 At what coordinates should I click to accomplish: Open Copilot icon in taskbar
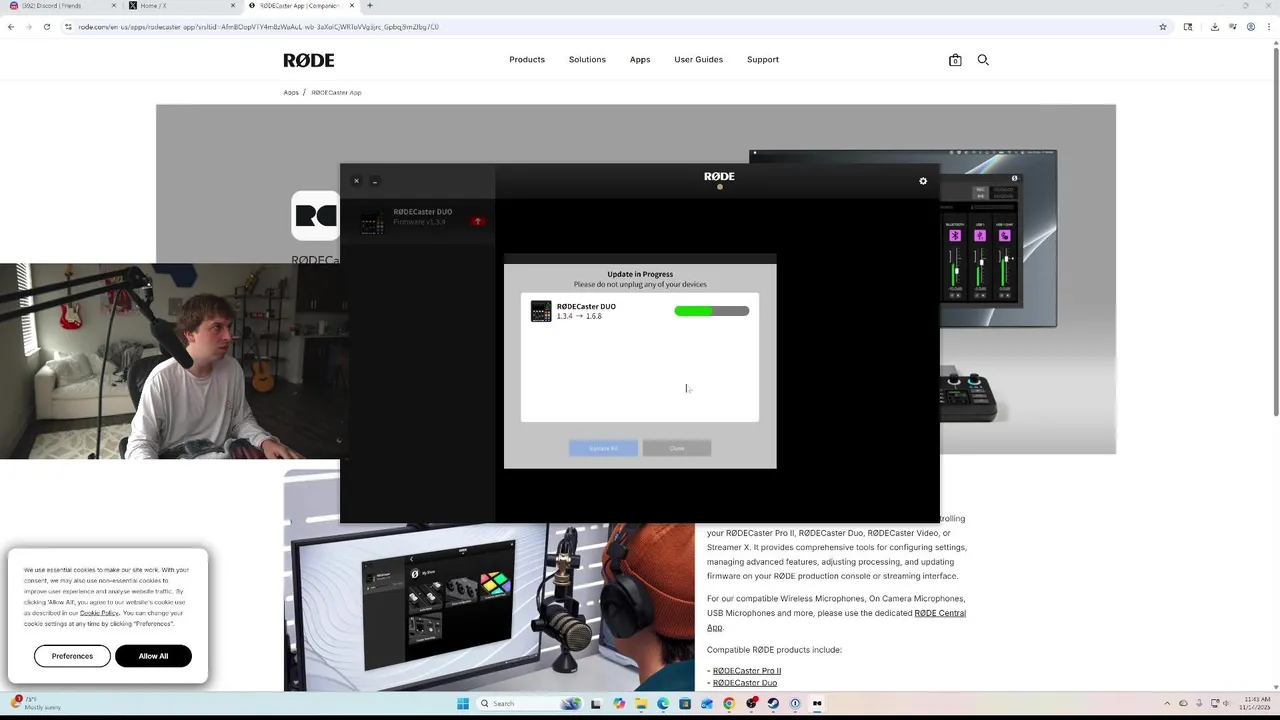pos(619,703)
